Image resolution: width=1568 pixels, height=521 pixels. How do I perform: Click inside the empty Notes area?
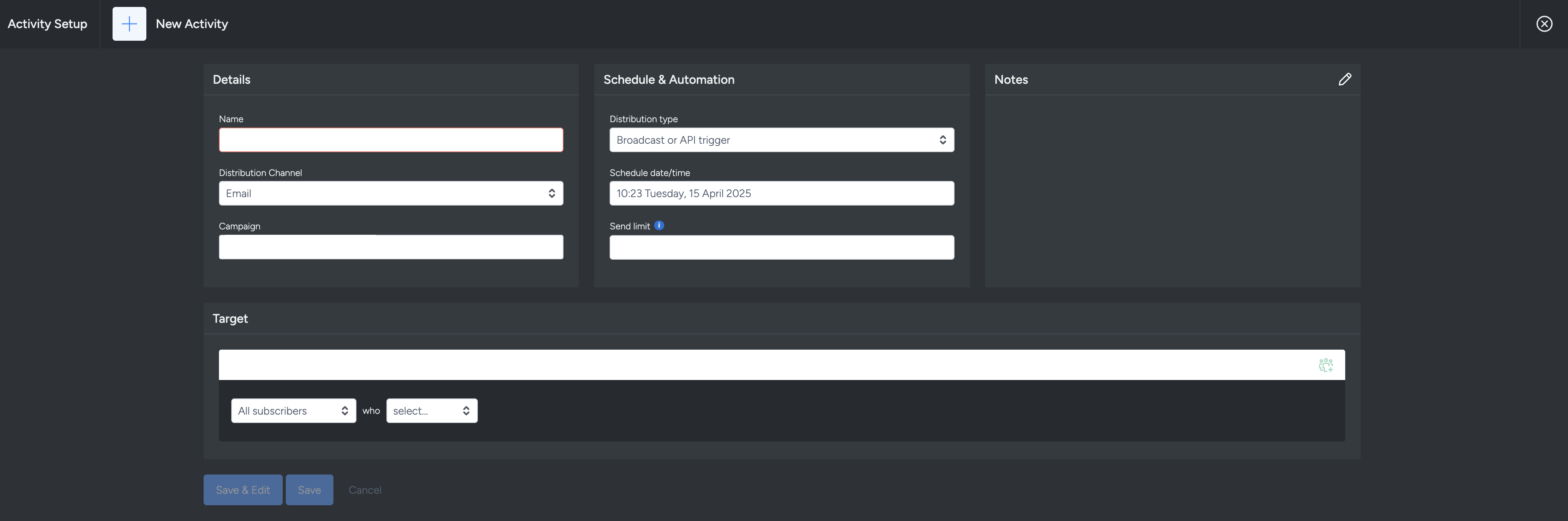tap(1172, 189)
